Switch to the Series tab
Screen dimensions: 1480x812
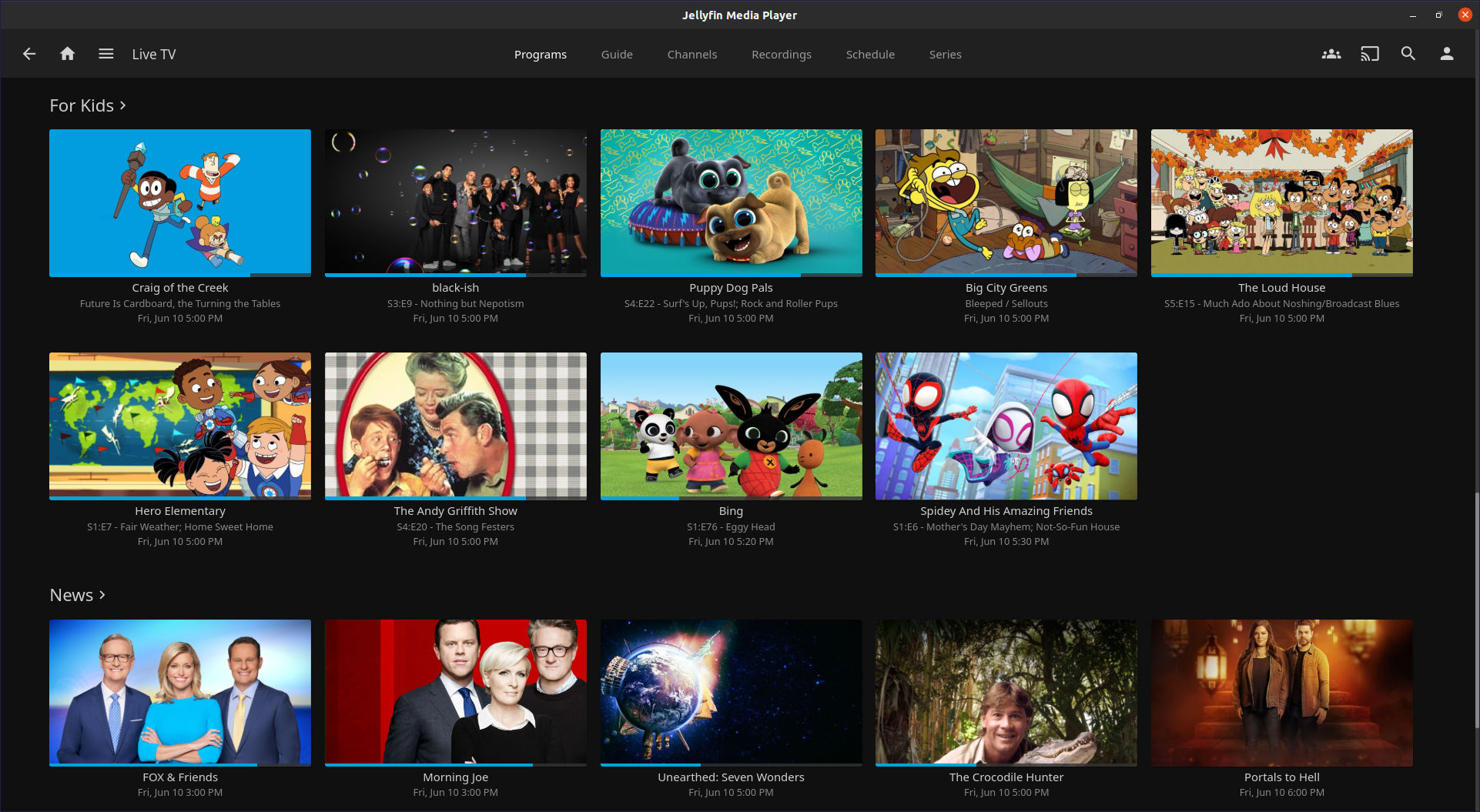click(945, 54)
